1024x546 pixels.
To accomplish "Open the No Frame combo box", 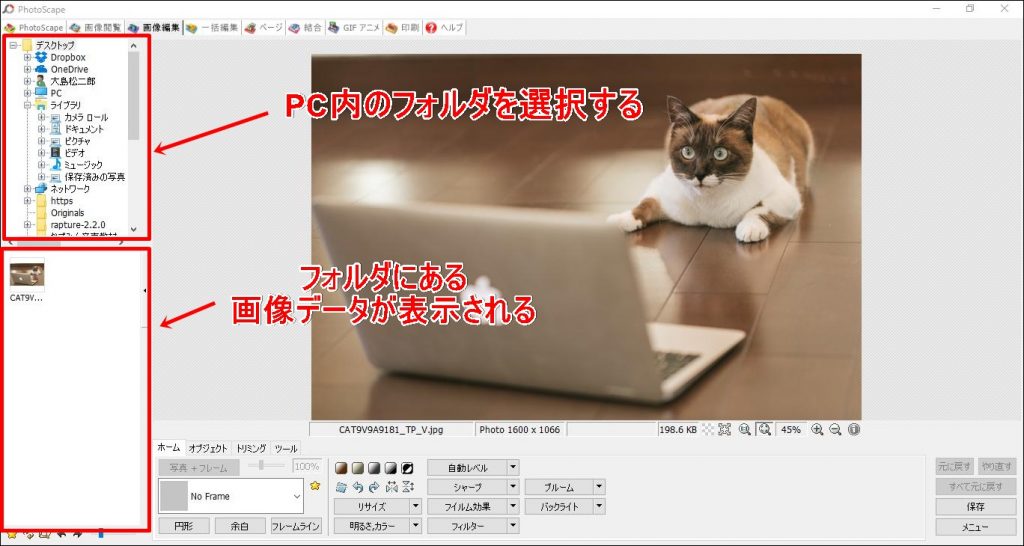I will [231, 496].
